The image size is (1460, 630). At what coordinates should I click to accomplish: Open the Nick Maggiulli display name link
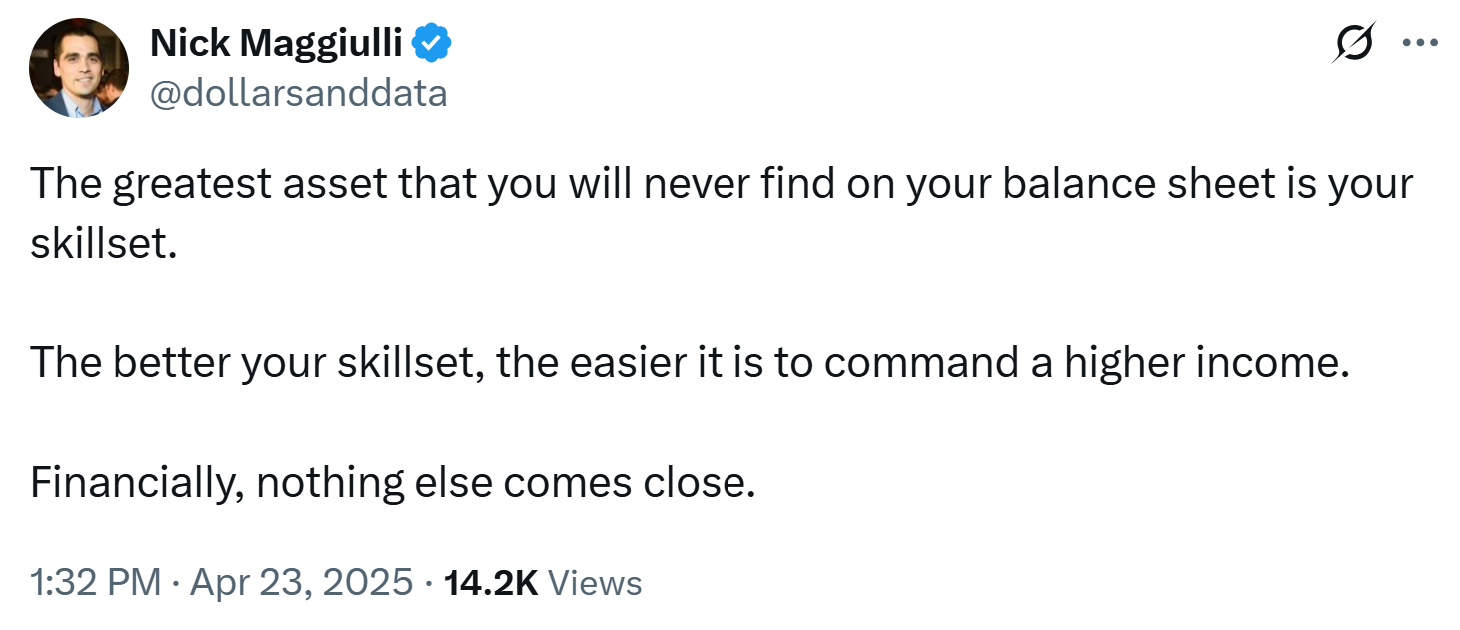(277, 44)
